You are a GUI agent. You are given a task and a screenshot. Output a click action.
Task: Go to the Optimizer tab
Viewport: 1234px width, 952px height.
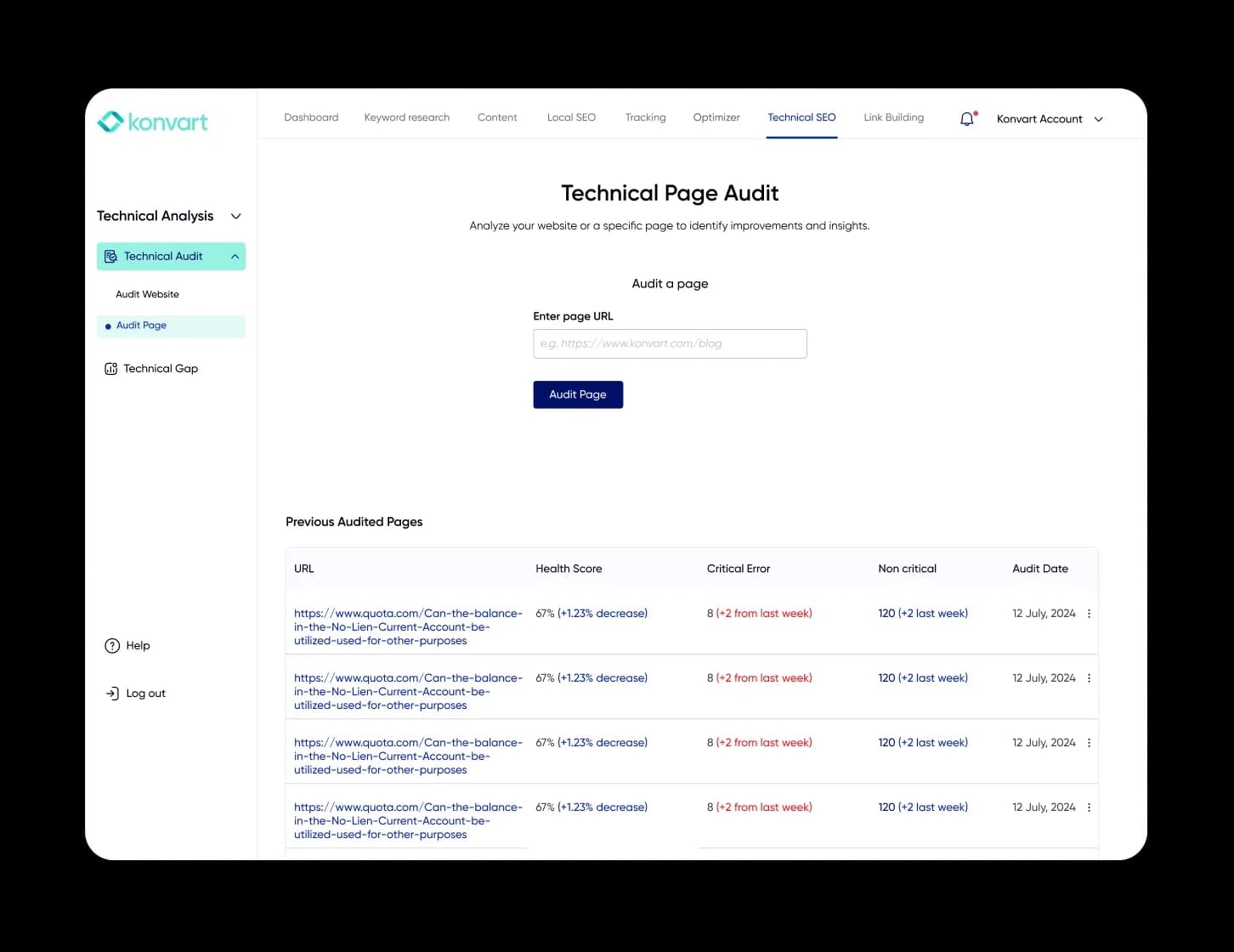tap(716, 118)
